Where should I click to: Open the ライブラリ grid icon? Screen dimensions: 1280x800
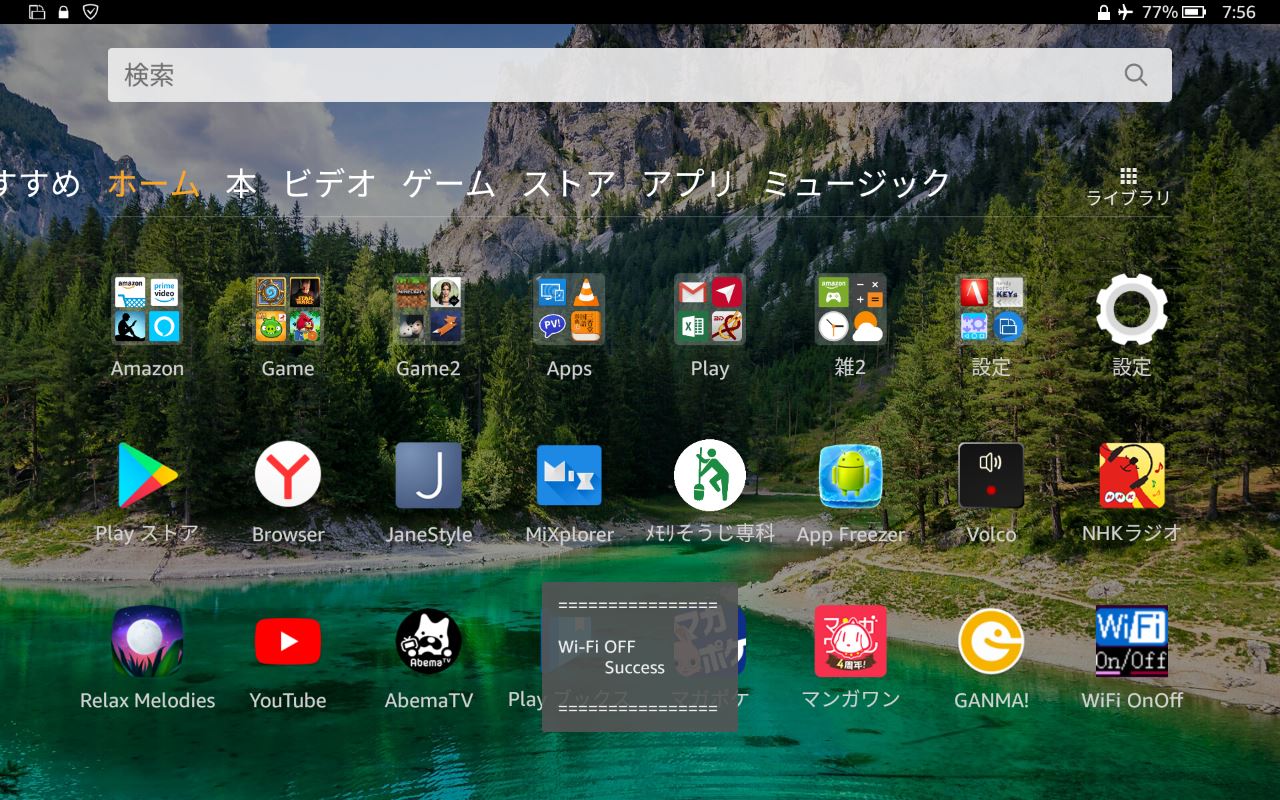point(1129,187)
